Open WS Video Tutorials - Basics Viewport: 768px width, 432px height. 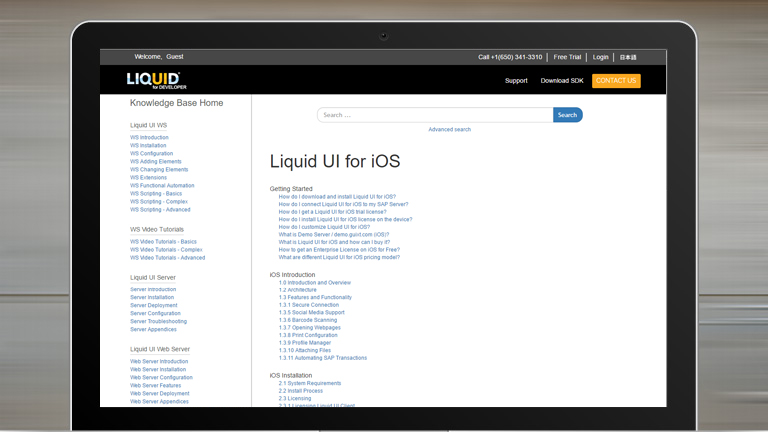coord(163,242)
